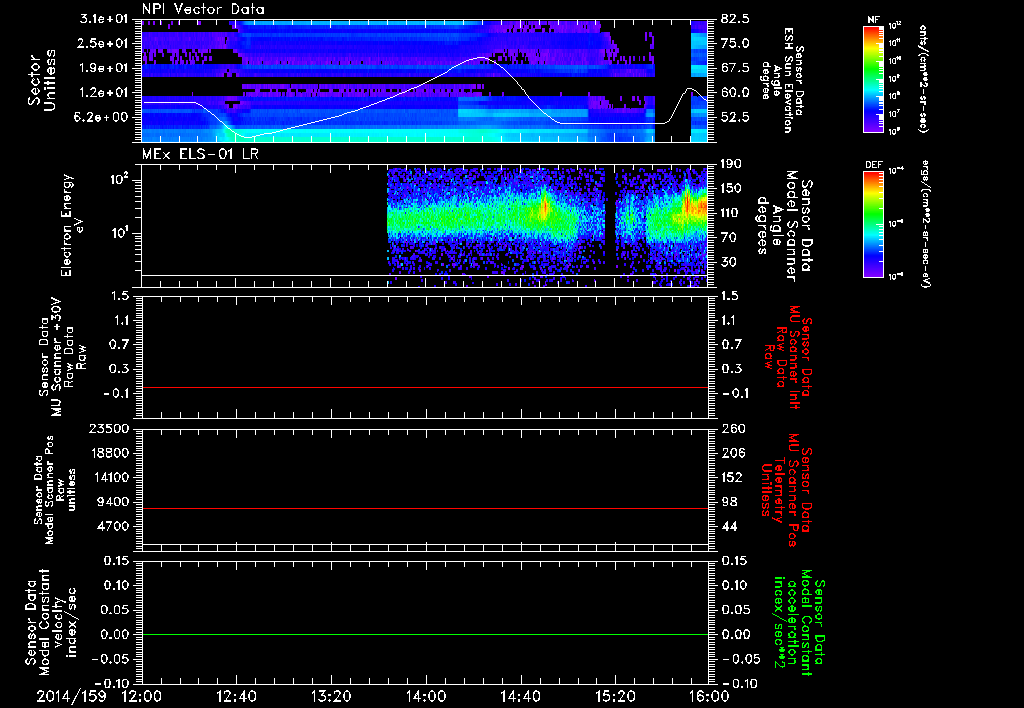Click the ESH Sun Elevation Angle label
This screenshot has width=1024, height=708.
tap(783, 80)
